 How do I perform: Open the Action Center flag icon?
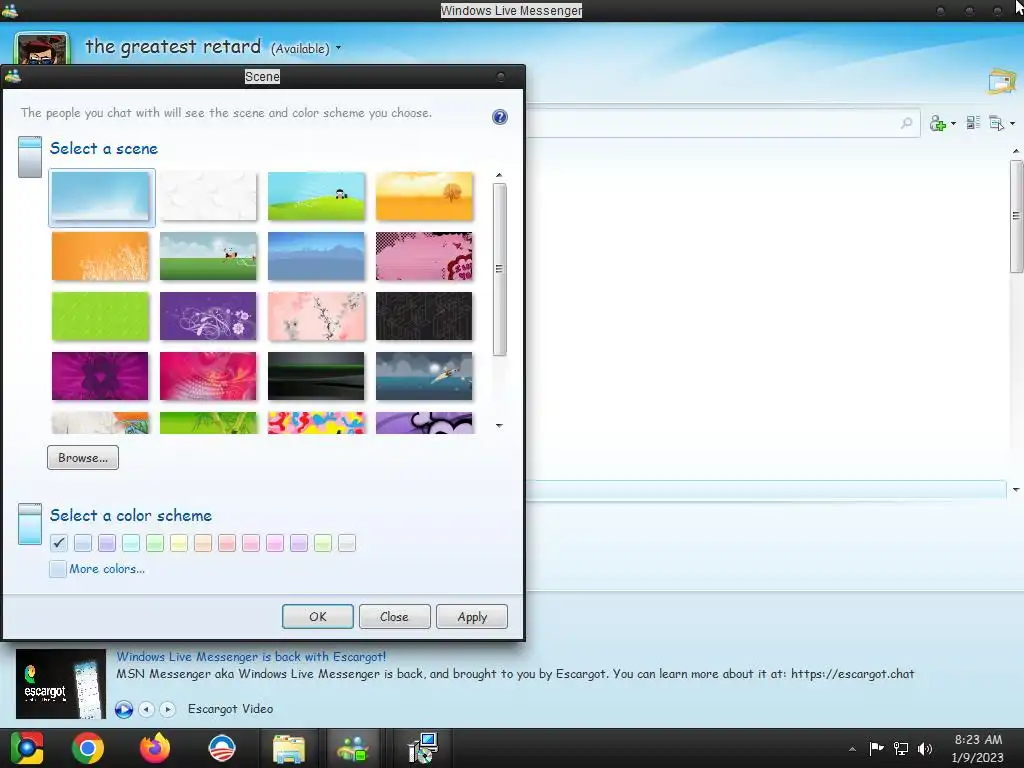point(876,748)
